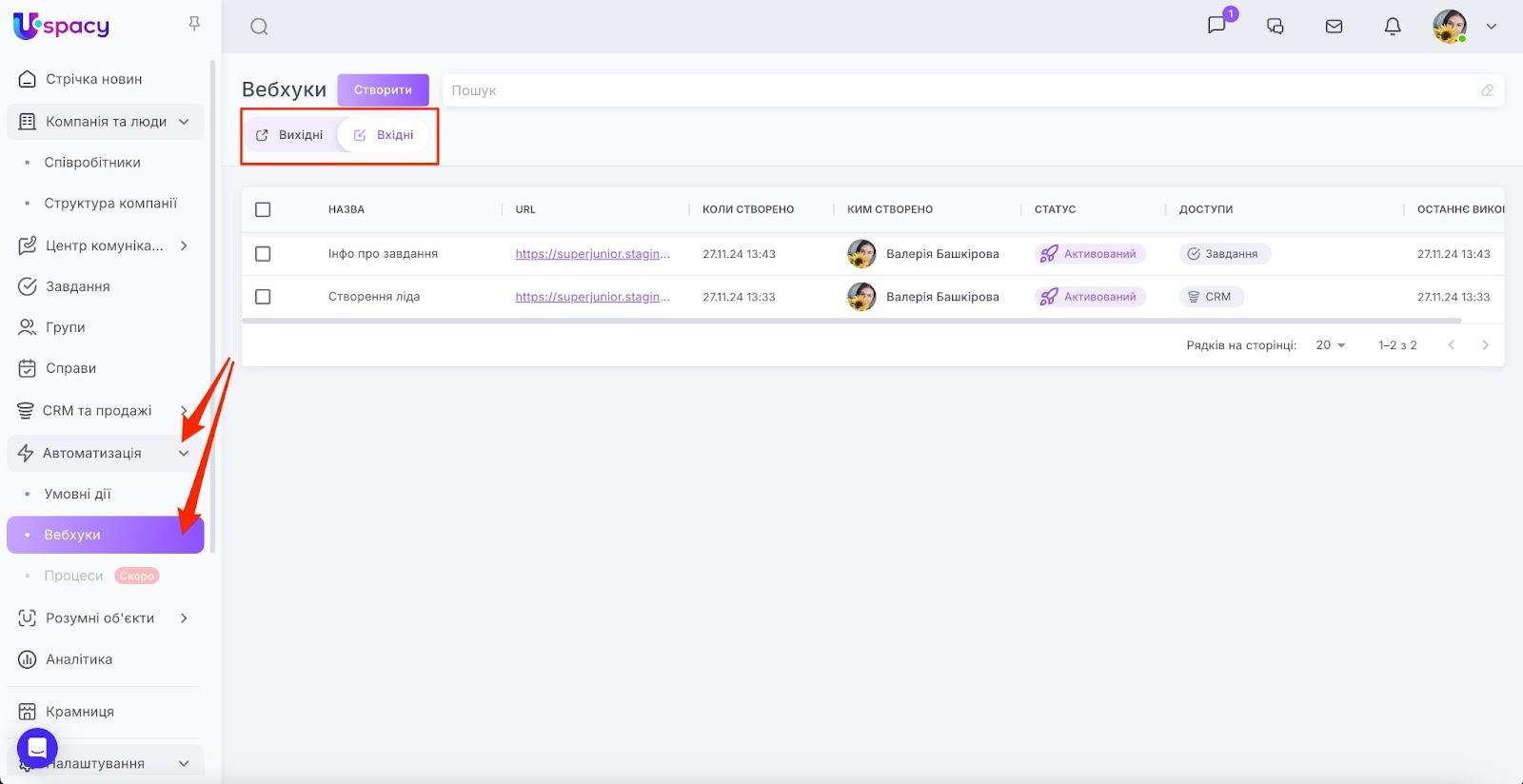Click the Uspacy logo
The width and height of the screenshot is (1523, 784).
(62, 26)
